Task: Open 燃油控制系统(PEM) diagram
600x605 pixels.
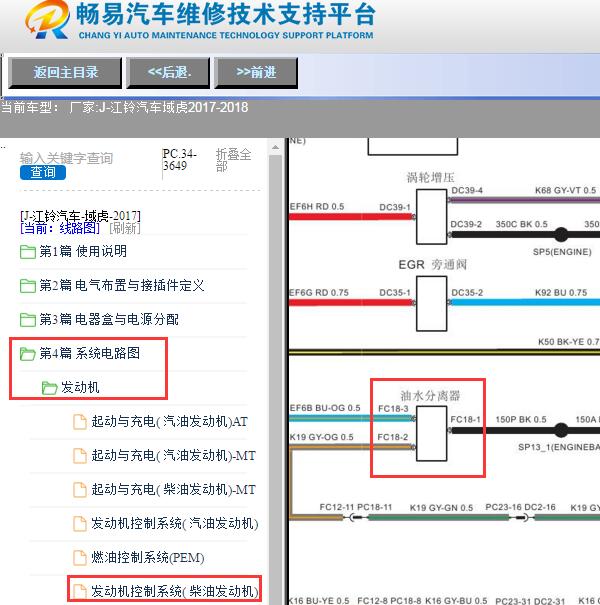Action: click(x=148, y=557)
